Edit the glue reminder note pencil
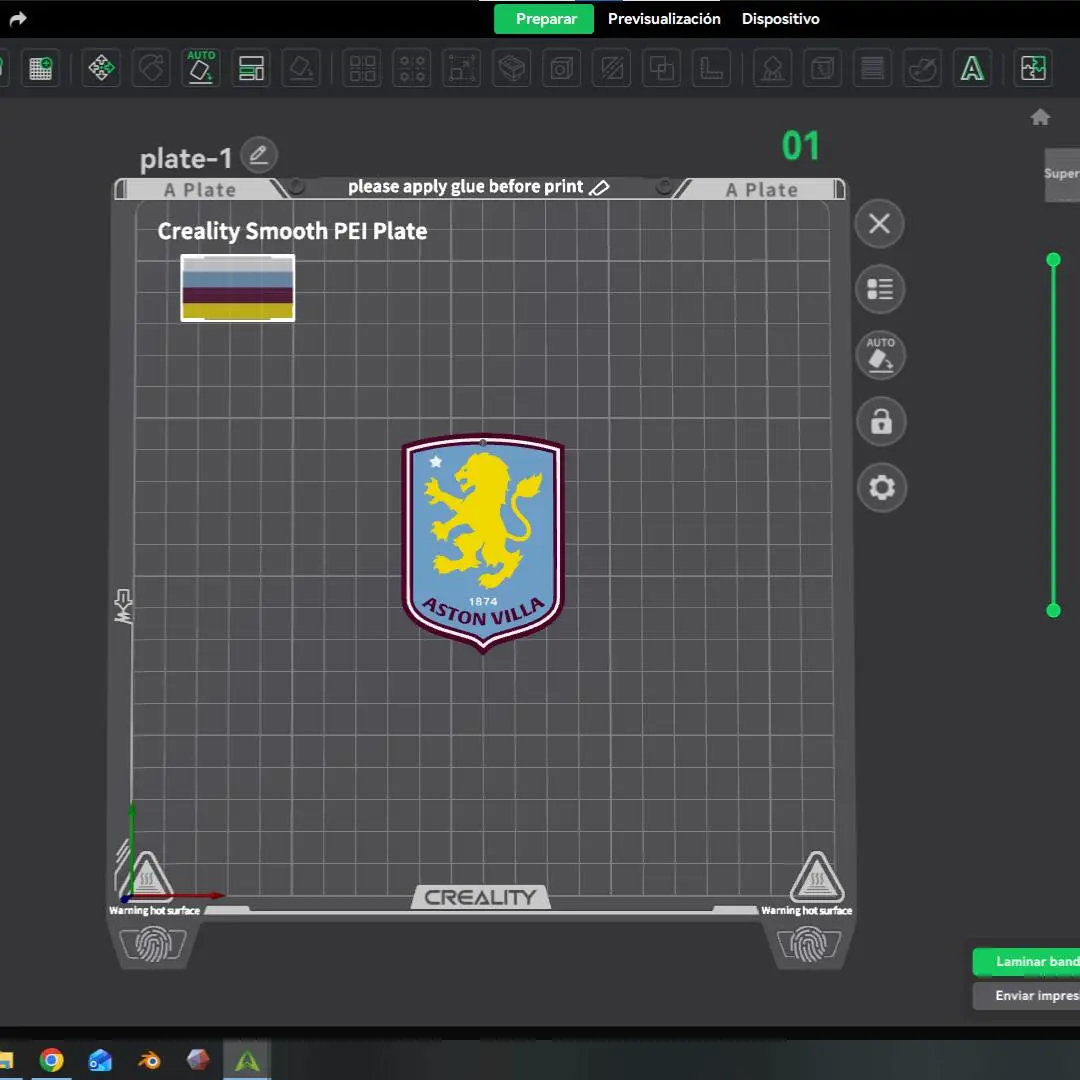The width and height of the screenshot is (1080, 1080). click(599, 187)
